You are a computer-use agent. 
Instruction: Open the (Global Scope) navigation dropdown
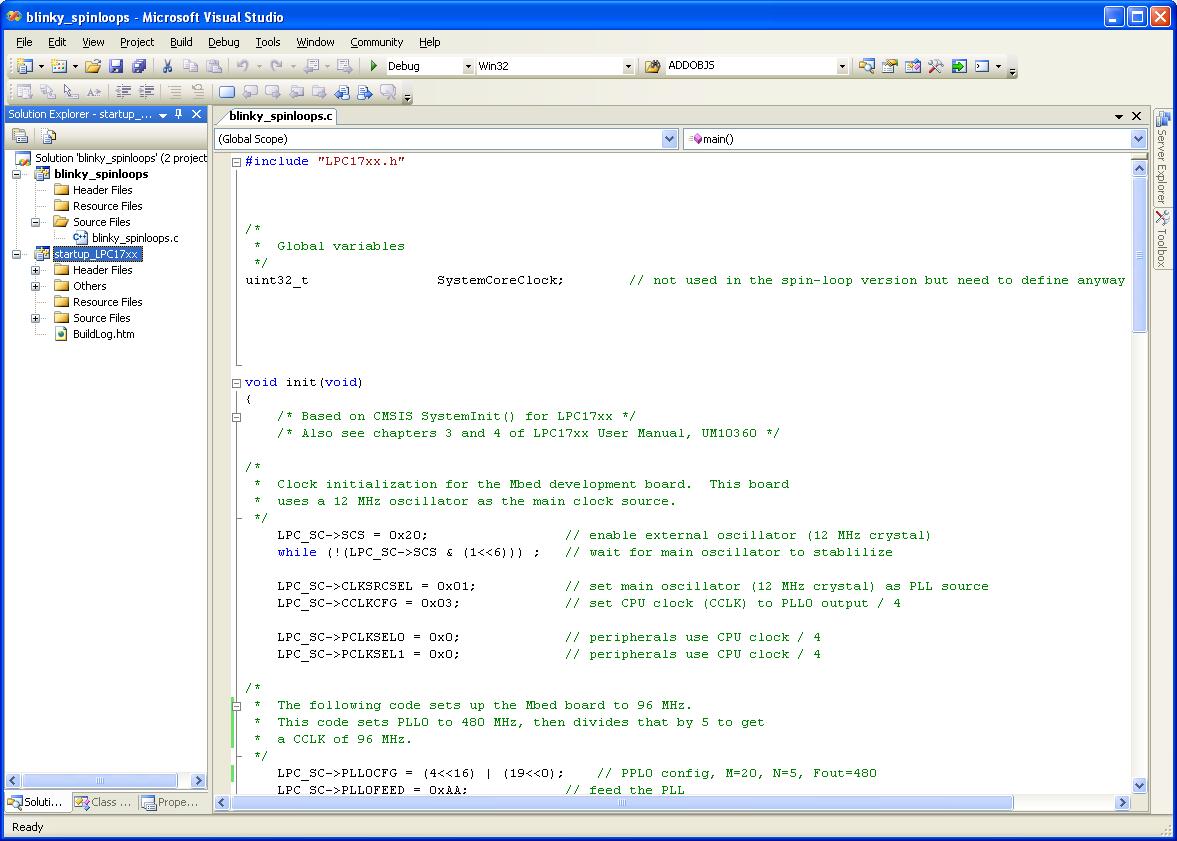tap(670, 138)
